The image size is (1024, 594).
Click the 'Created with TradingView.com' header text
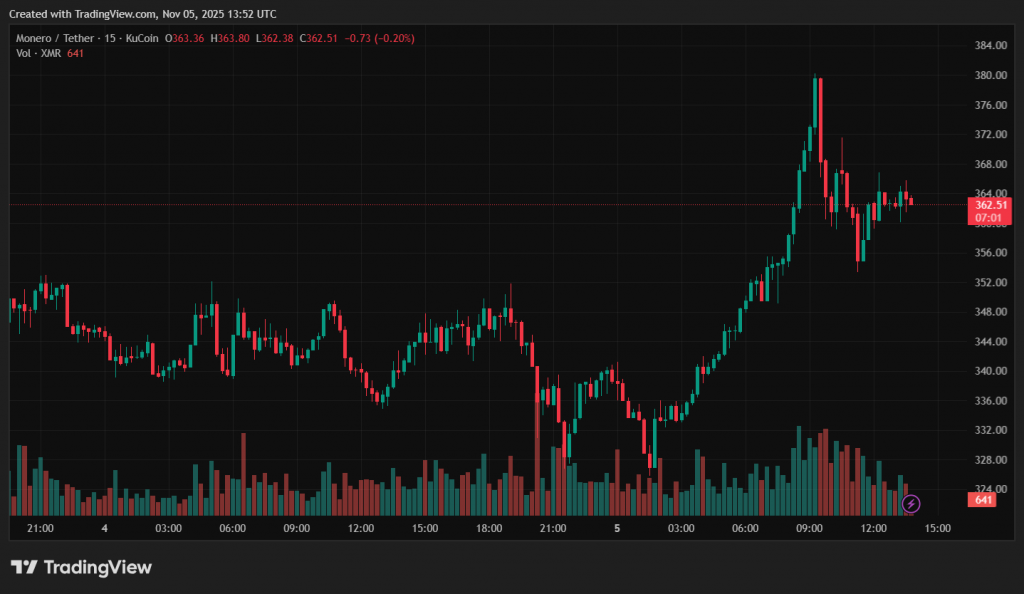(x=140, y=14)
